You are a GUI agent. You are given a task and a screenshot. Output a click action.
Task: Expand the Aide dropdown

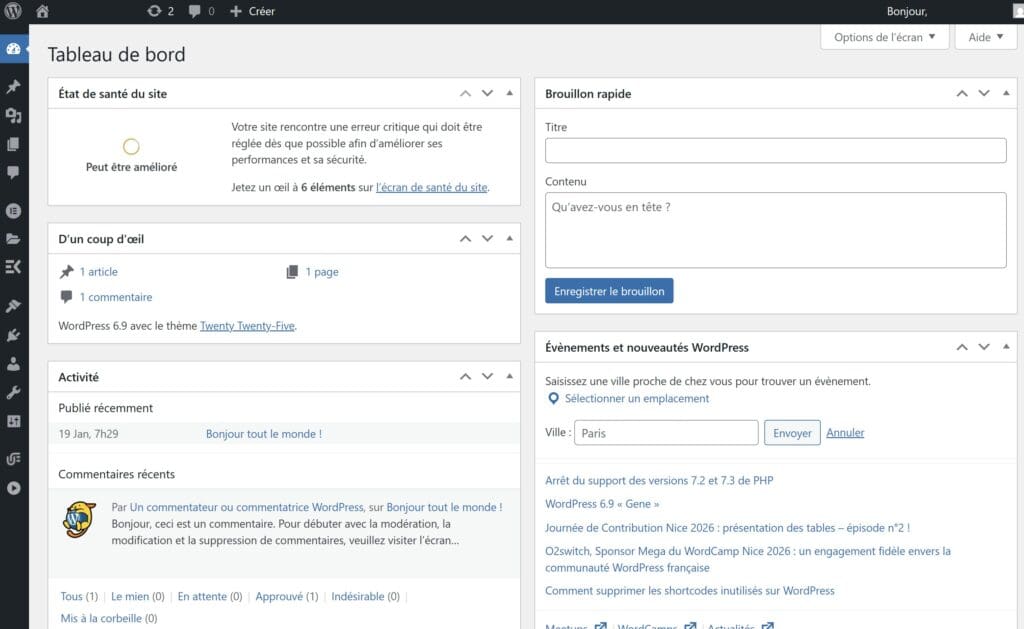985,36
